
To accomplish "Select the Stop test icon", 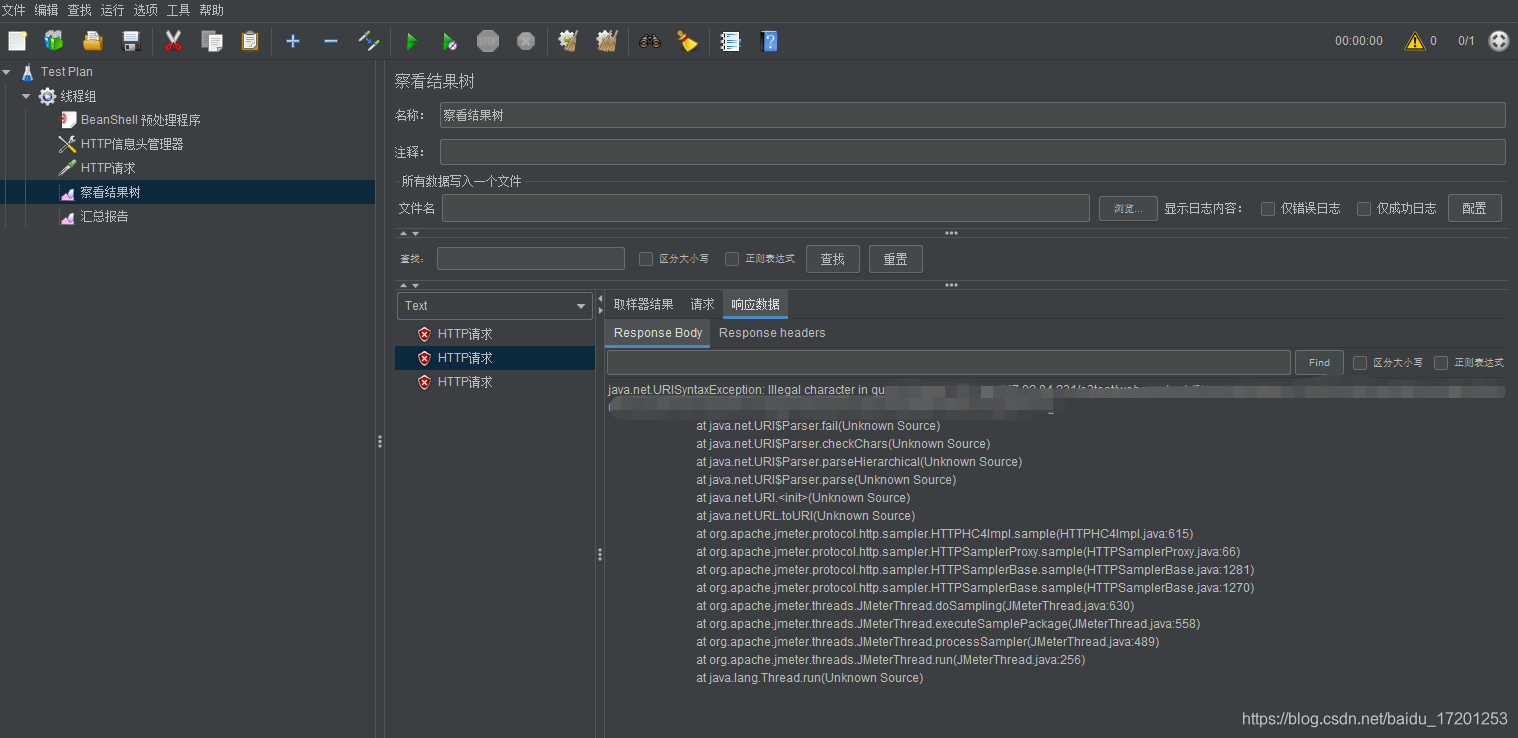I will pyautogui.click(x=487, y=41).
